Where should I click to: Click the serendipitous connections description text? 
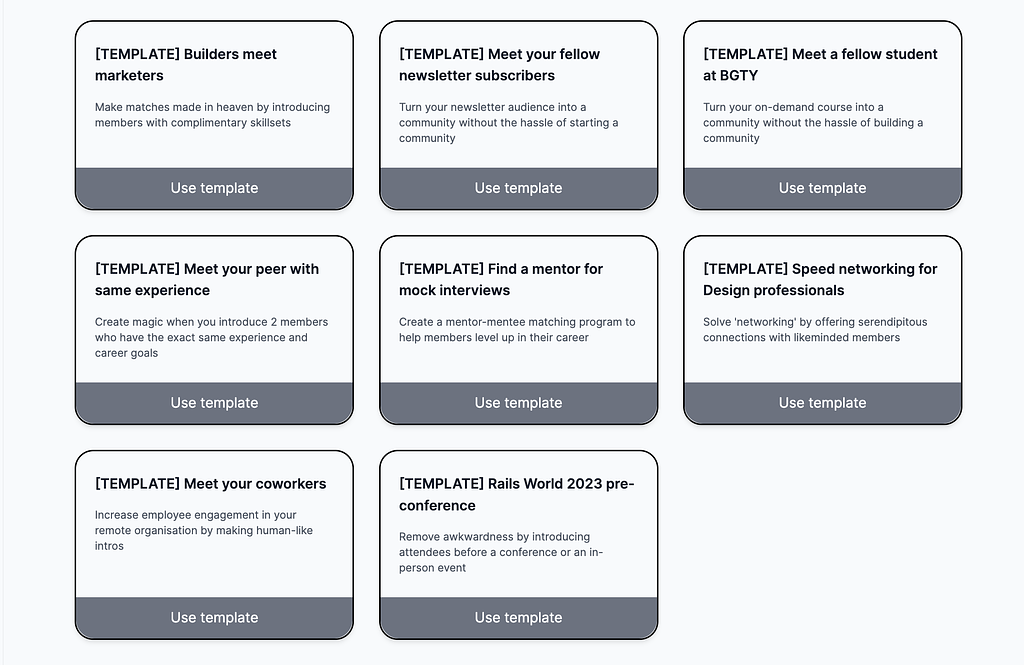coord(815,330)
